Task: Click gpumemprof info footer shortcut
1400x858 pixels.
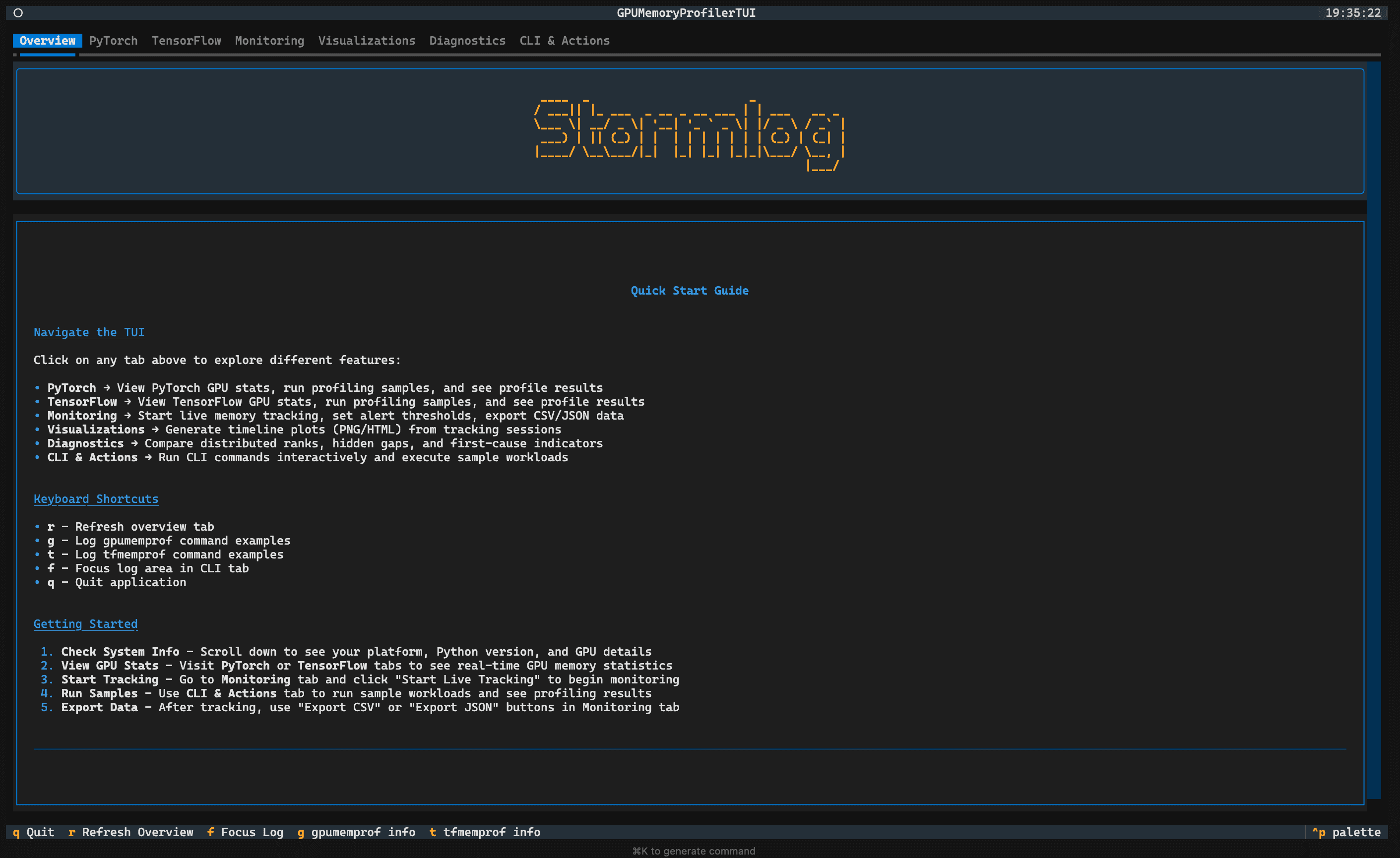Action: click(356, 832)
